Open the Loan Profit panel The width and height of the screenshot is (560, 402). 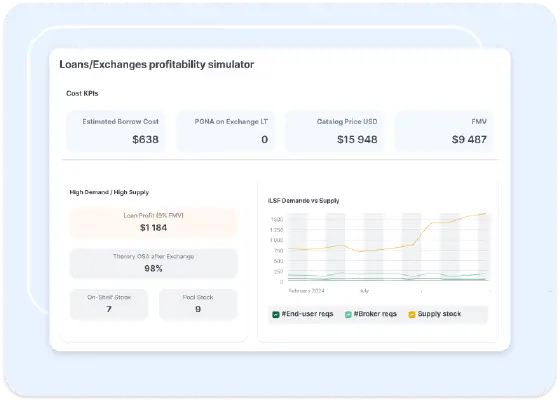[x=154, y=222]
